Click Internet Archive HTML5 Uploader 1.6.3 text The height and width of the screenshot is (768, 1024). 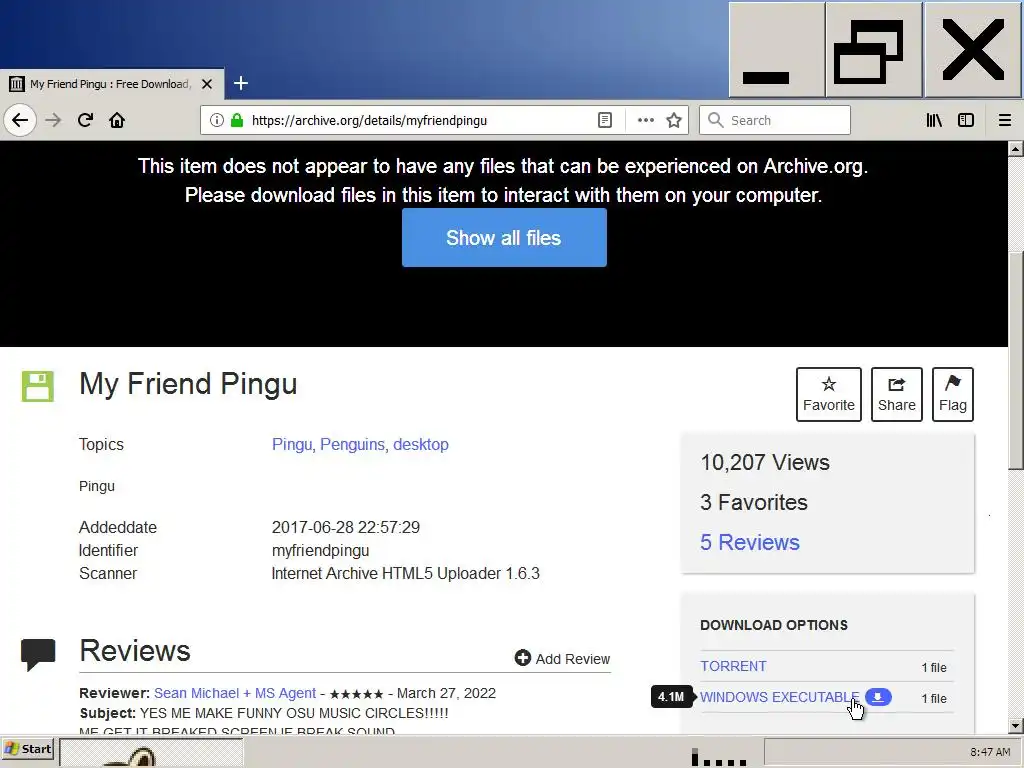coord(406,573)
